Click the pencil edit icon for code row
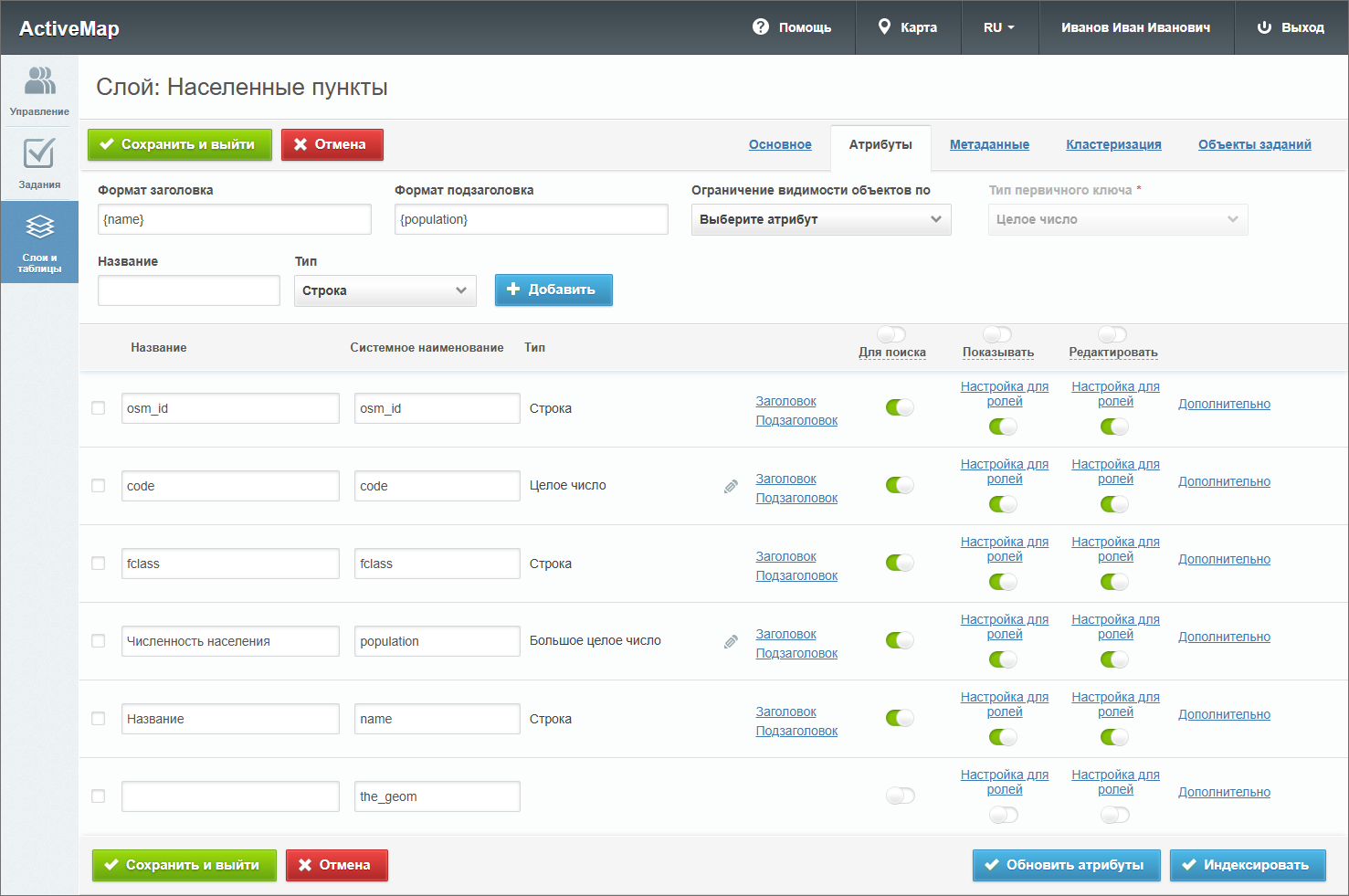Viewport: 1349px width, 896px height. [731, 486]
